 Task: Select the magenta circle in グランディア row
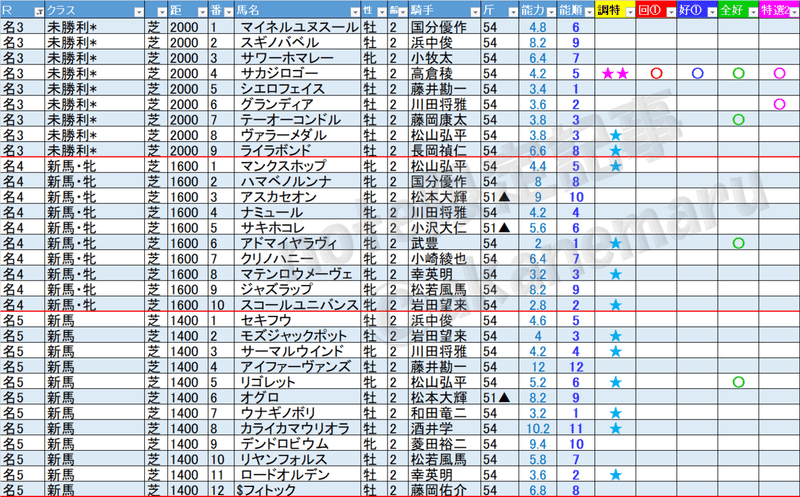tap(779, 104)
